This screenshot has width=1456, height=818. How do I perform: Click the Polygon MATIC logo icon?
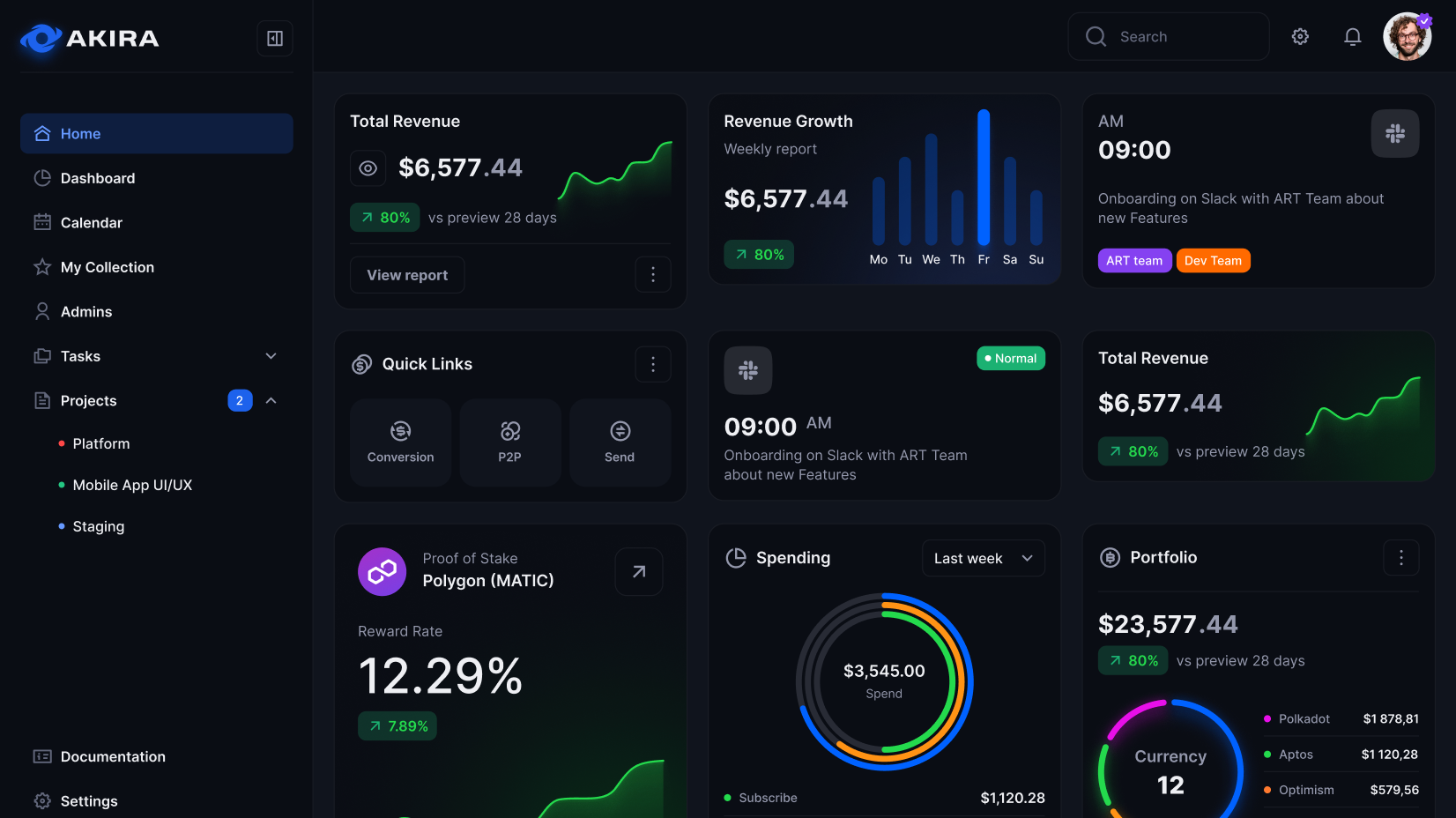pyautogui.click(x=382, y=572)
